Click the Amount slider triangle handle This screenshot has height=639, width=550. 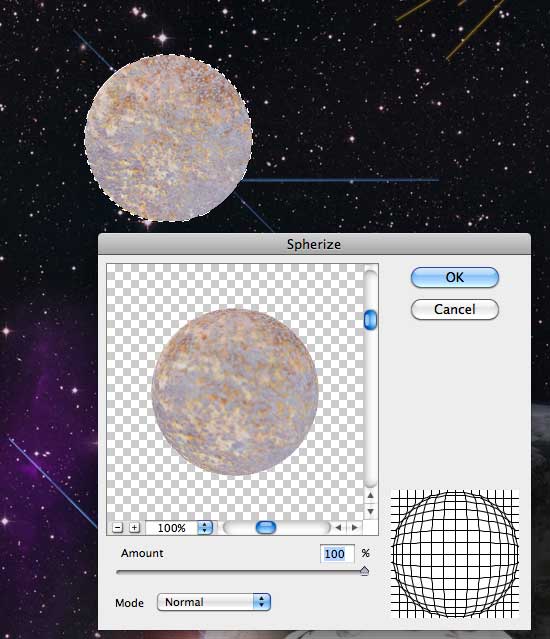click(365, 571)
